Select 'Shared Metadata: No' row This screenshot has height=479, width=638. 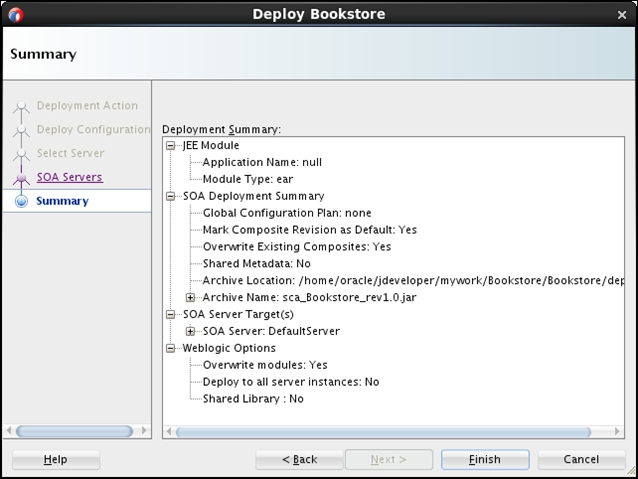(257, 264)
